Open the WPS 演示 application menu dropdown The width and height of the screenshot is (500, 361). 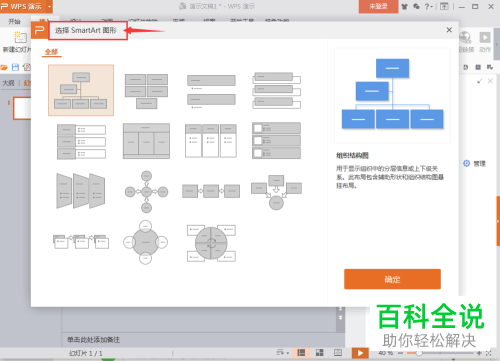point(50,6)
